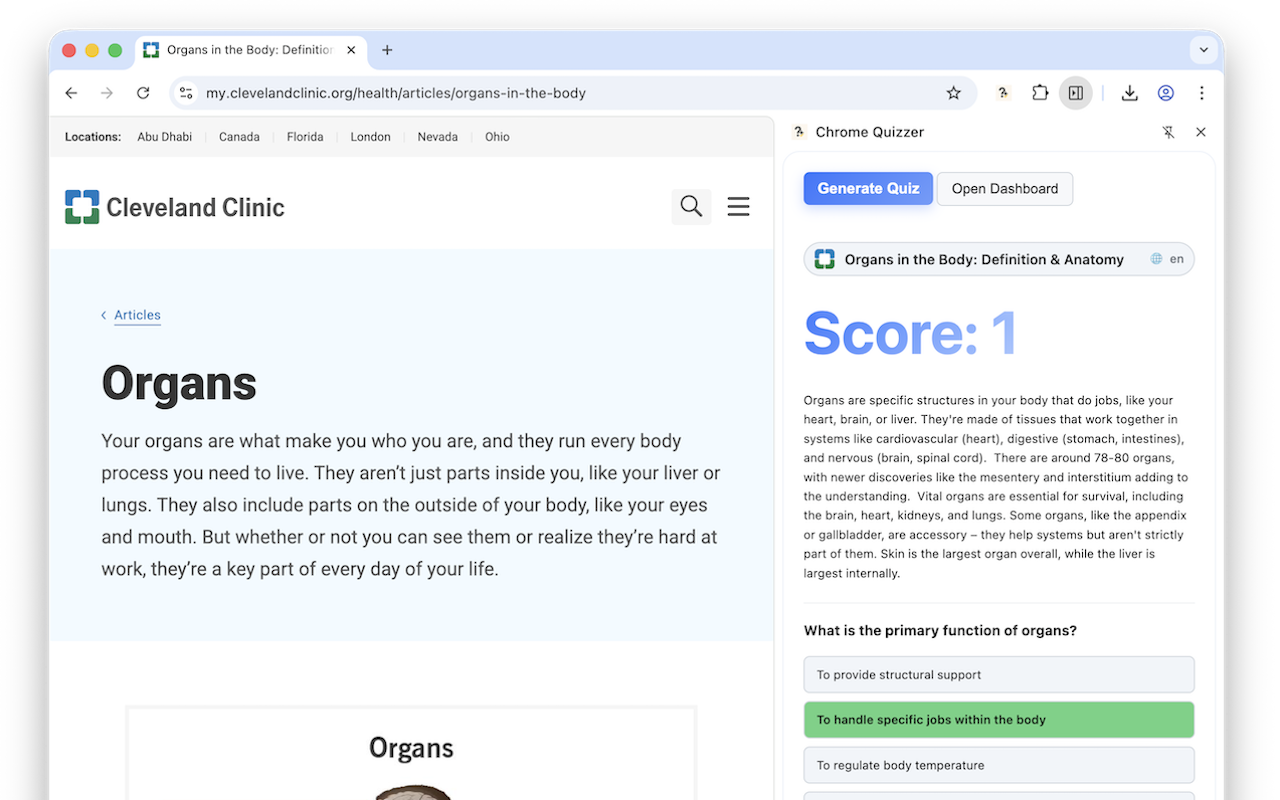The height and width of the screenshot is (800, 1280).
Task: Click the Cleveland Clinic logo
Action: coord(174,207)
